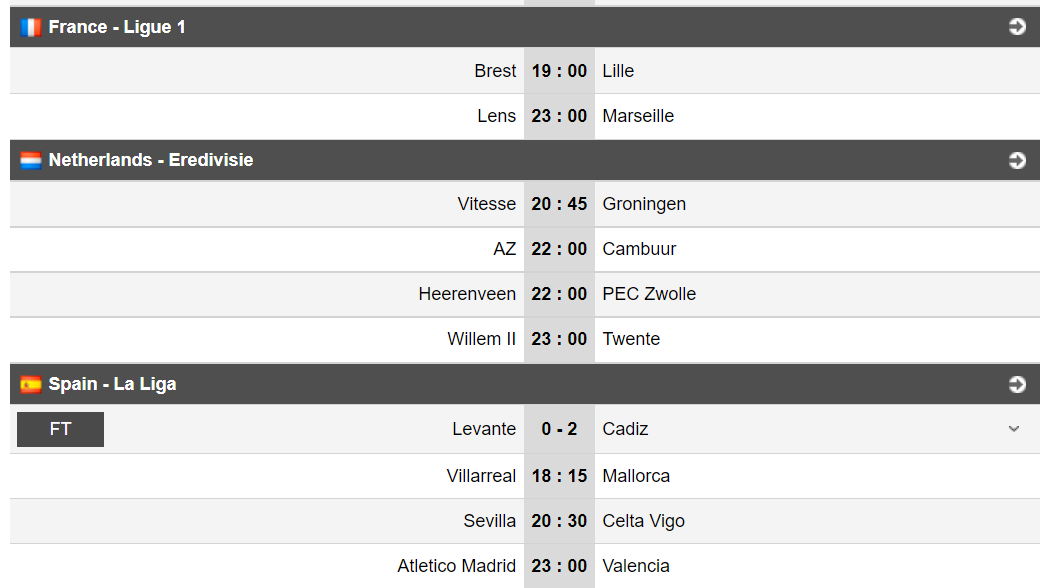1061x588 pixels.
Task: Click the Lens home team name
Action: [x=497, y=116]
